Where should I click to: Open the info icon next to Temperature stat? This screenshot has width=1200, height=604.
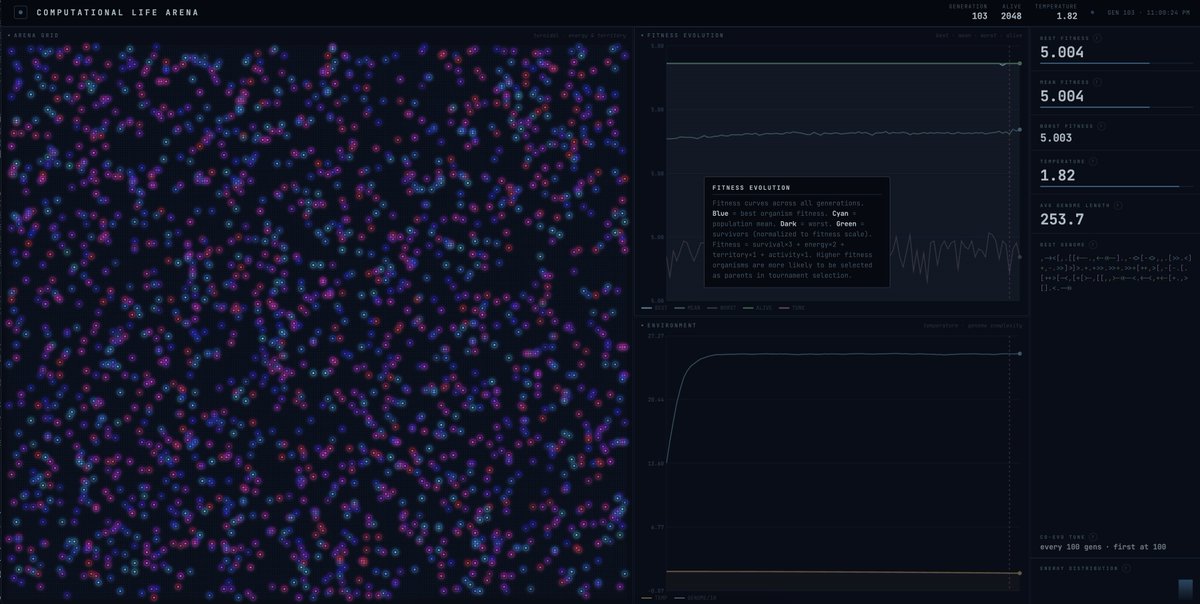click(x=1091, y=160)
